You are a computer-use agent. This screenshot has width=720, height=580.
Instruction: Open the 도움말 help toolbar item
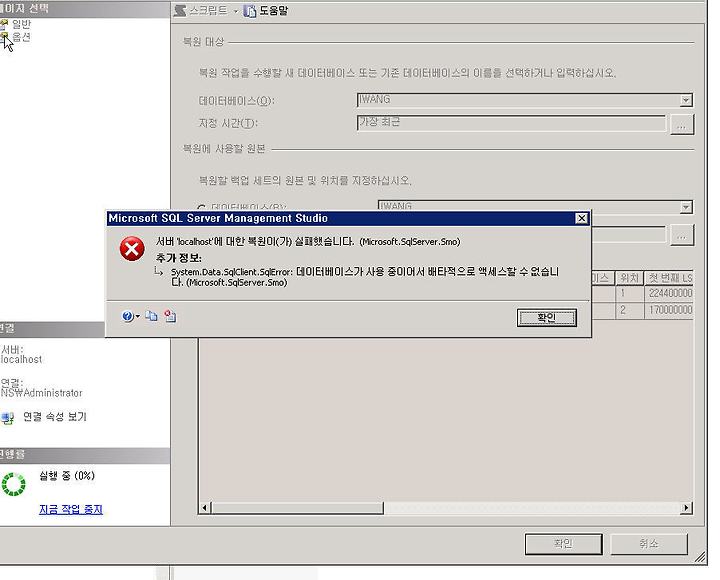(266, 11)
